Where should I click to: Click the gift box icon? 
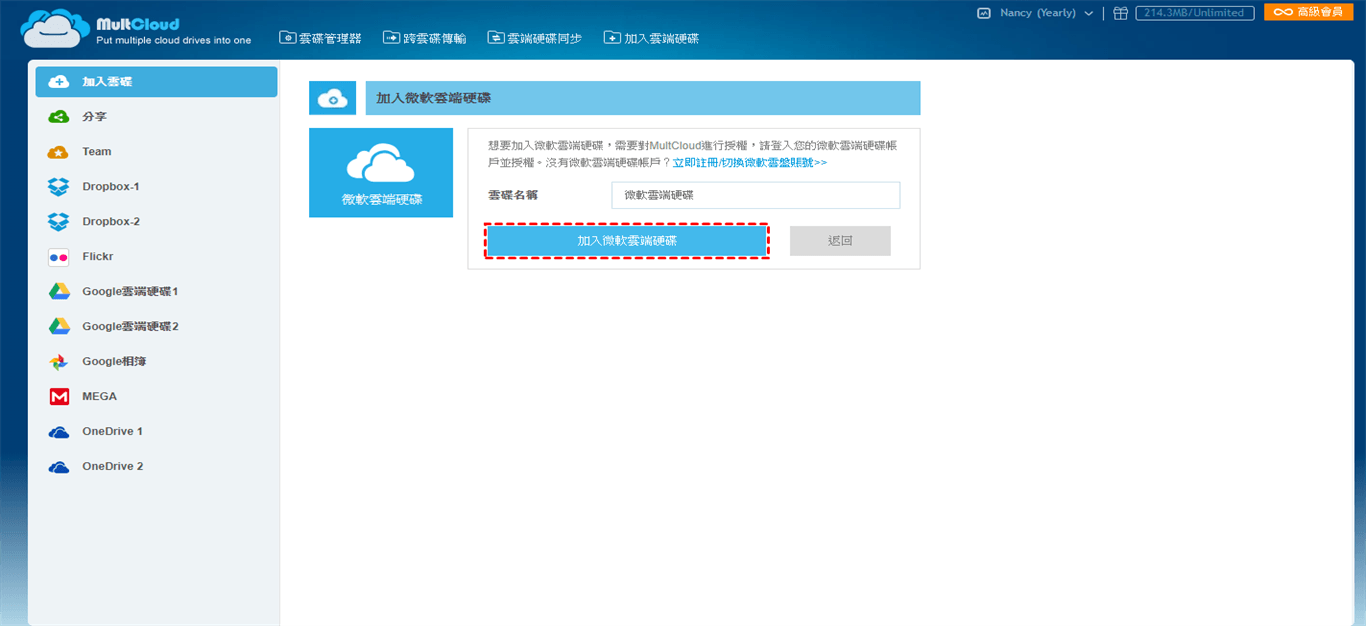(x=1121, y=13)
